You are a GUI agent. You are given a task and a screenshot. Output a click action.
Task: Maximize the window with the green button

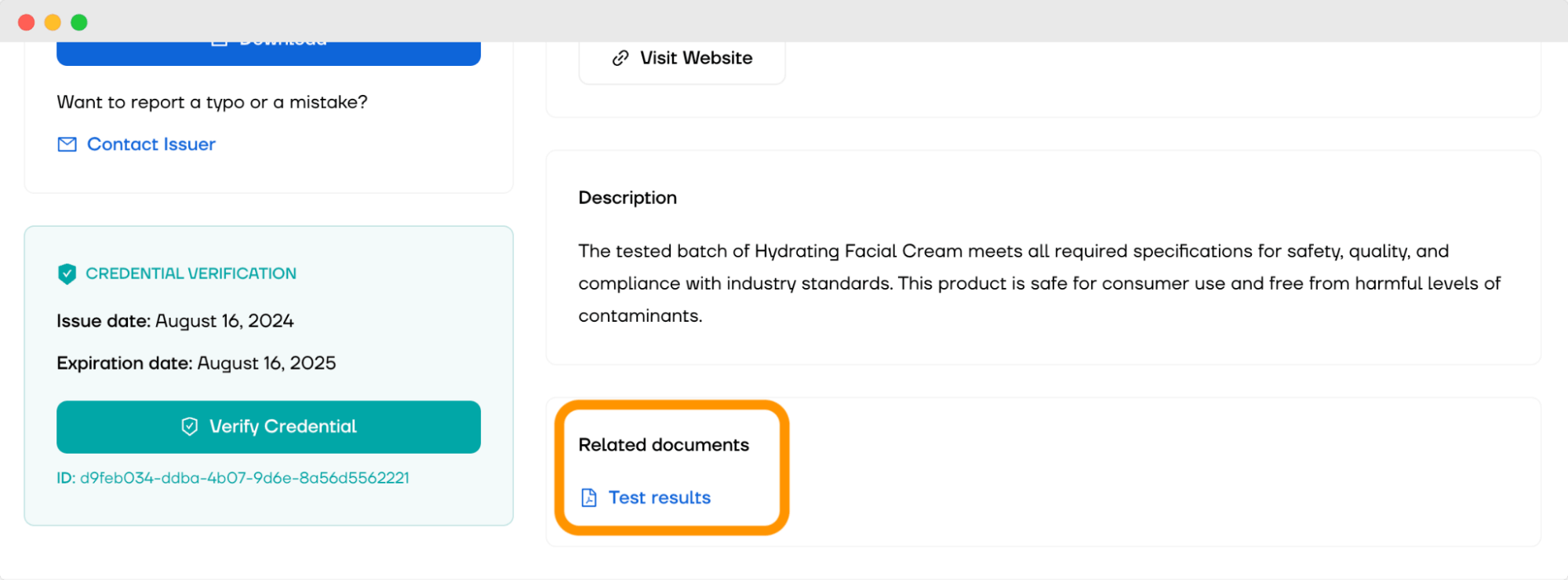(x=79, y=22)
